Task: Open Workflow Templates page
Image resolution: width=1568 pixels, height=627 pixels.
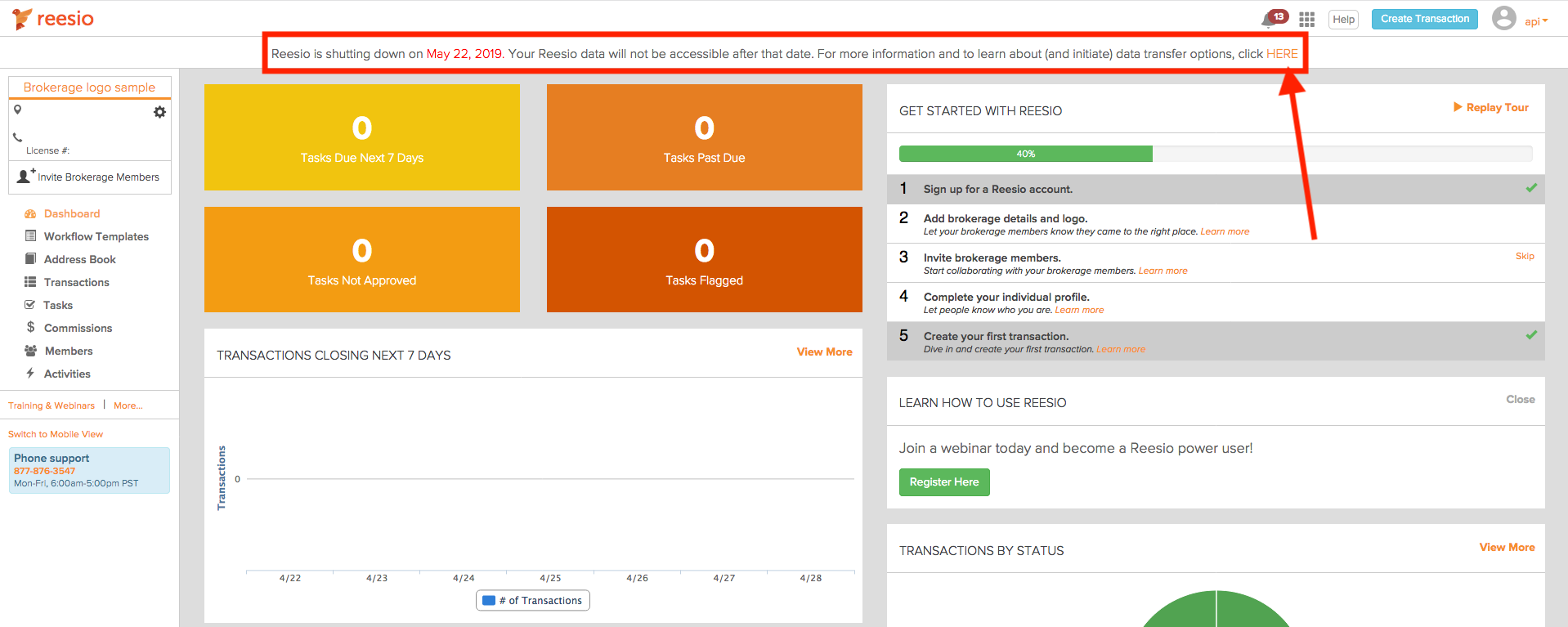Action: pos(96,237)
